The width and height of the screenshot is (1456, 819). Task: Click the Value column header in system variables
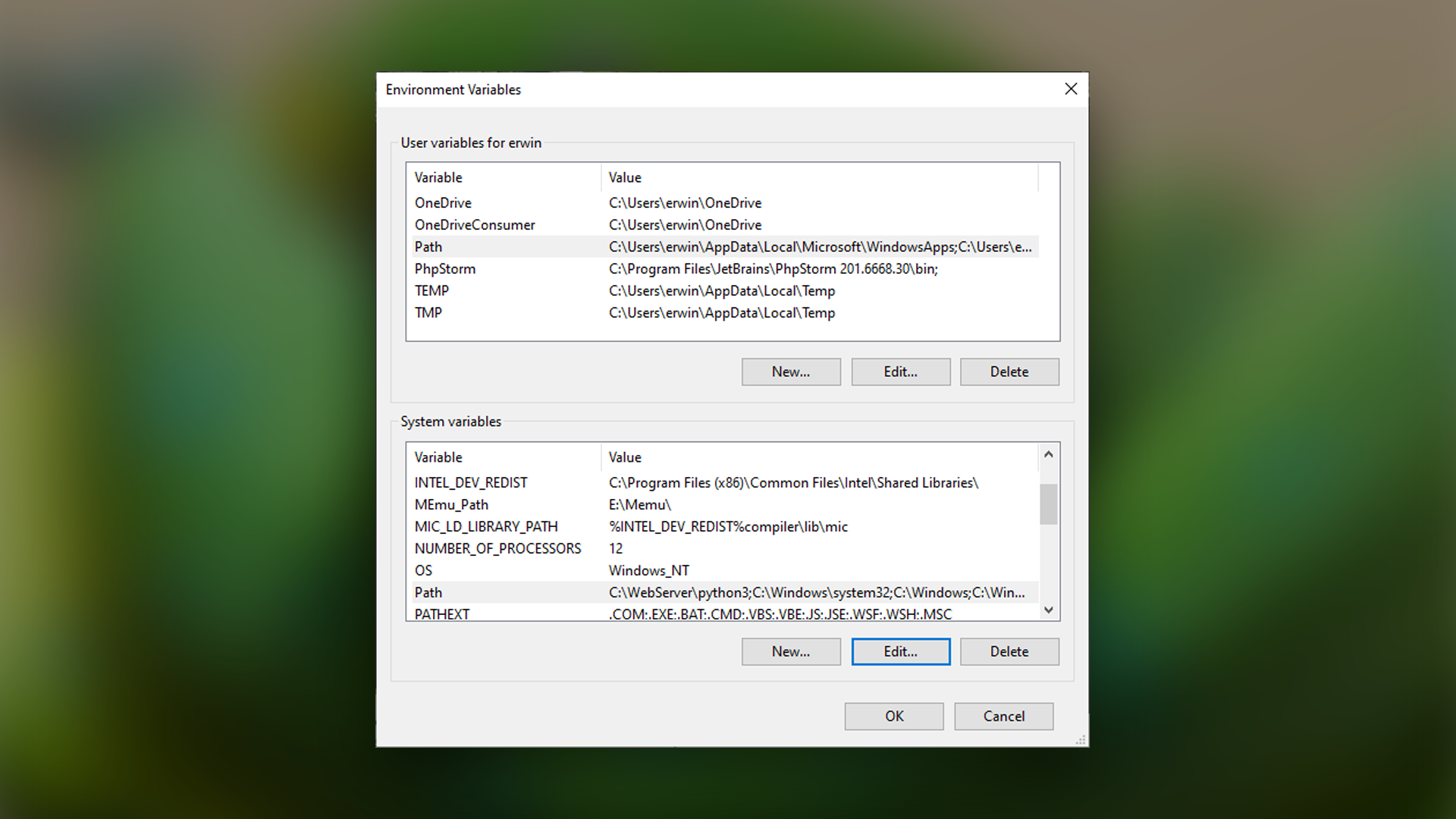[625, 457]
